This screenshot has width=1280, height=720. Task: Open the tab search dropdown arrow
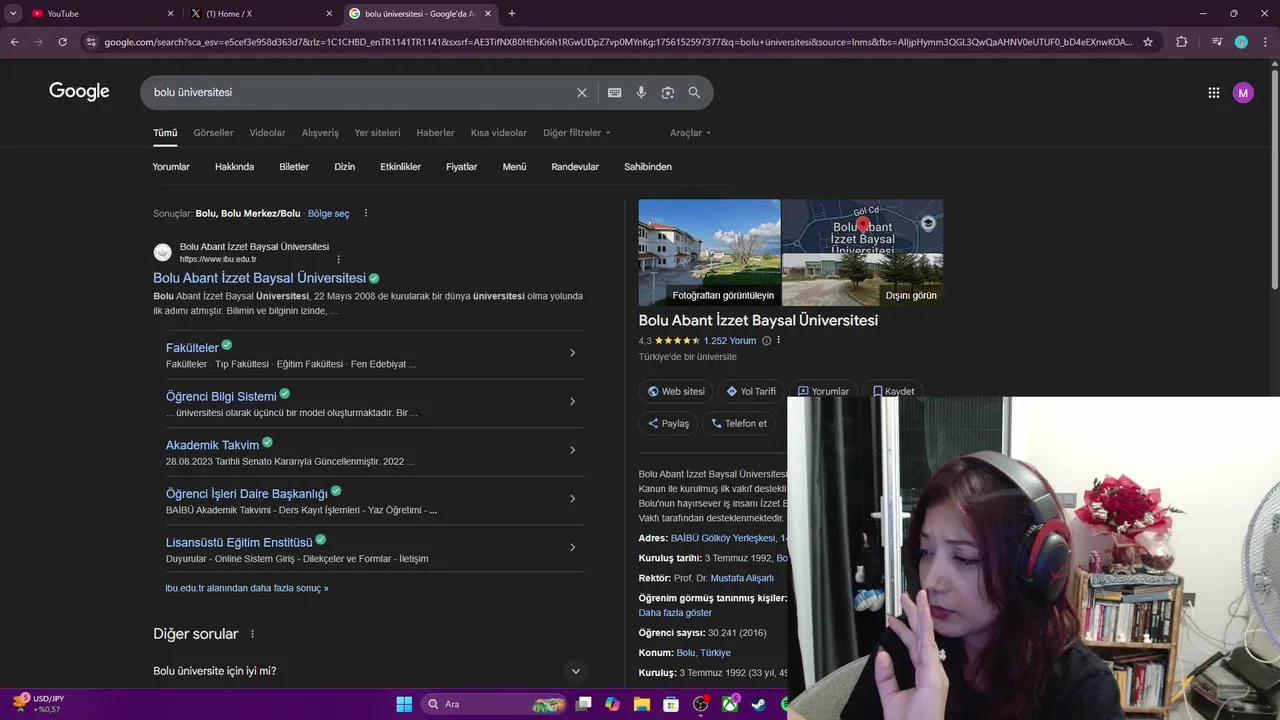(13, 13)
